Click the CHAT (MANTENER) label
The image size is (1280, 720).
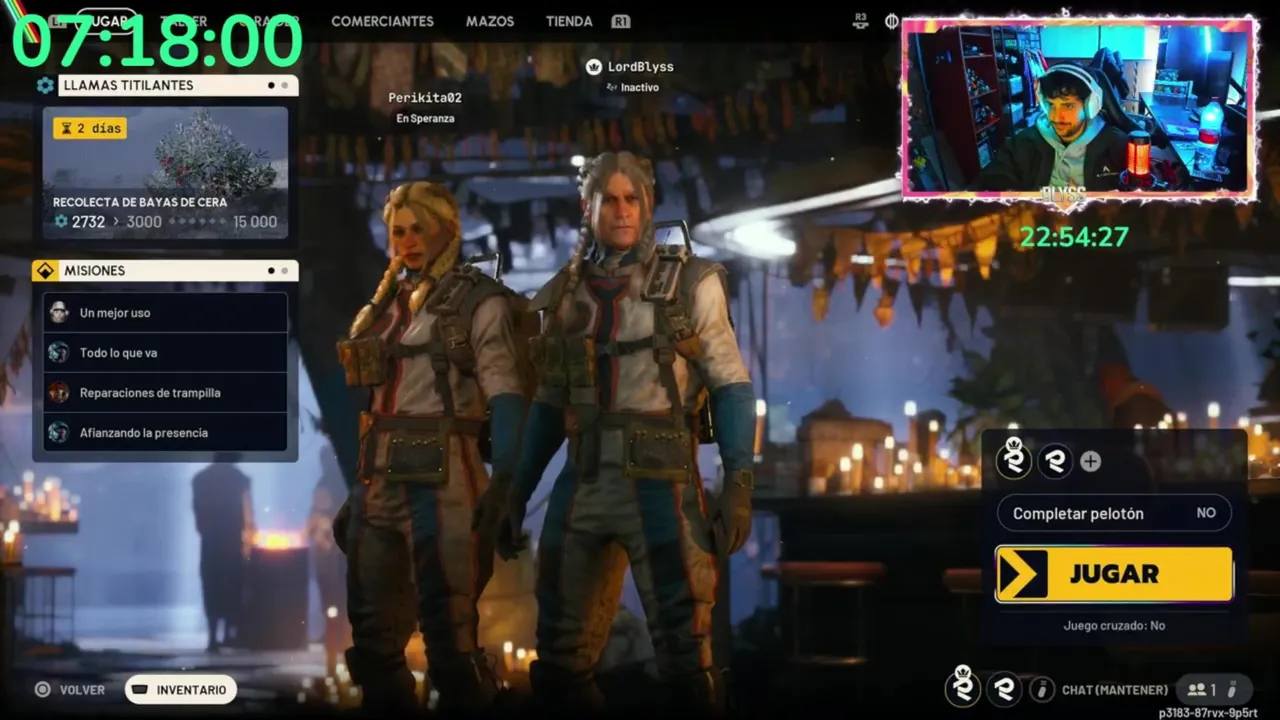point(1115,690)
